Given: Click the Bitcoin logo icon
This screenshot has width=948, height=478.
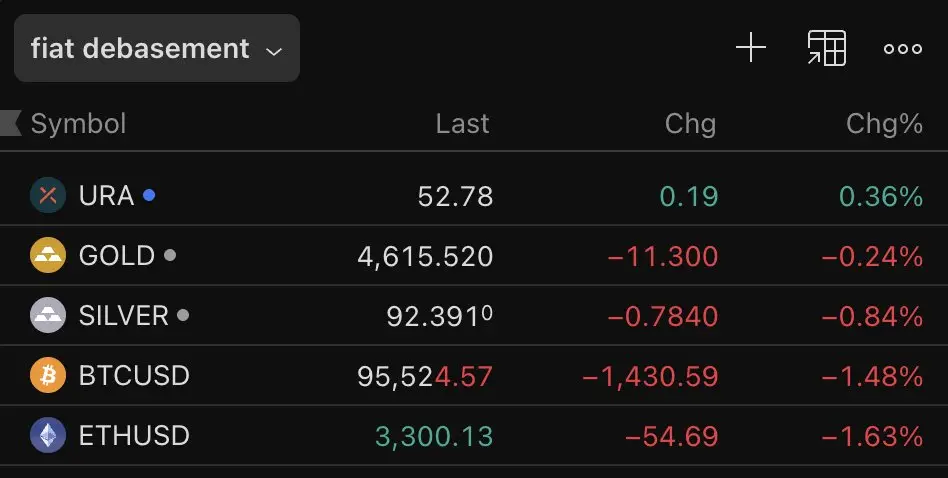Looking at the screenshot, I should pos(47,376).
